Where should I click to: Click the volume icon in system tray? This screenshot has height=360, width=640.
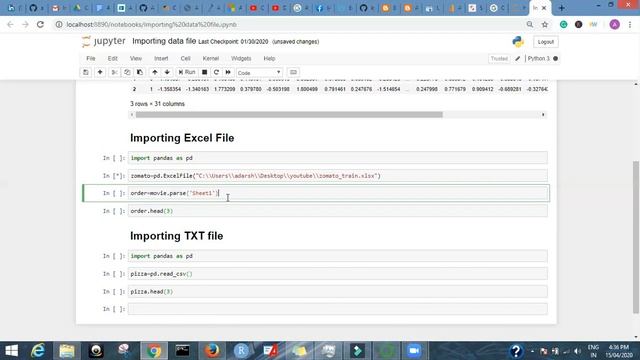(x=577, y=351)
